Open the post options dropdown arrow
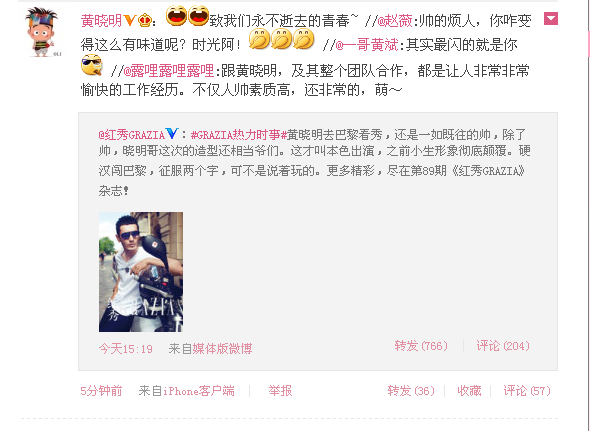This screenshot has width=590, height=431. coord(550,19)
